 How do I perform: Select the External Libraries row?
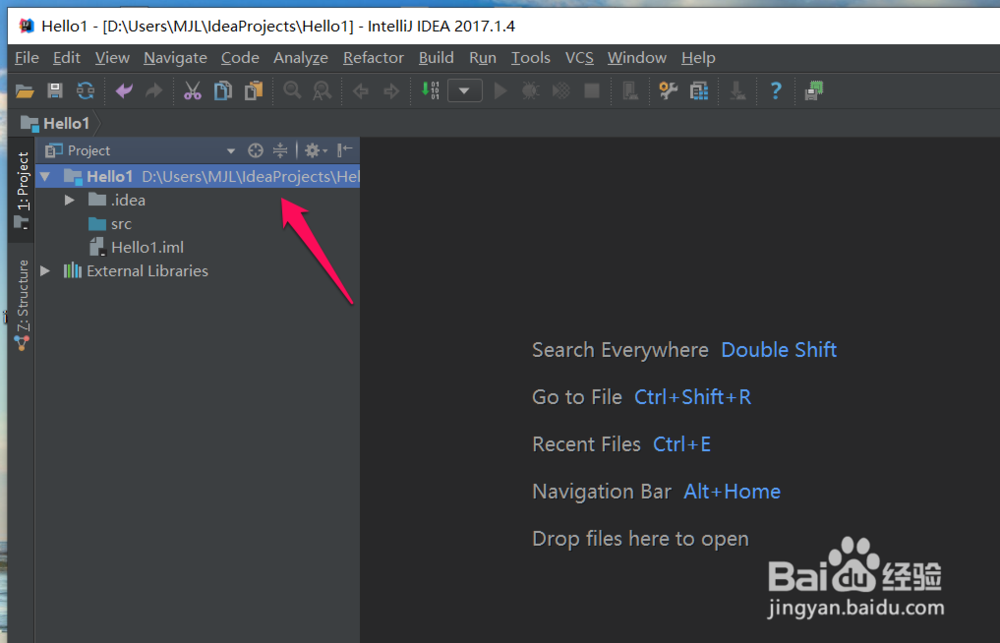point(197,271)
